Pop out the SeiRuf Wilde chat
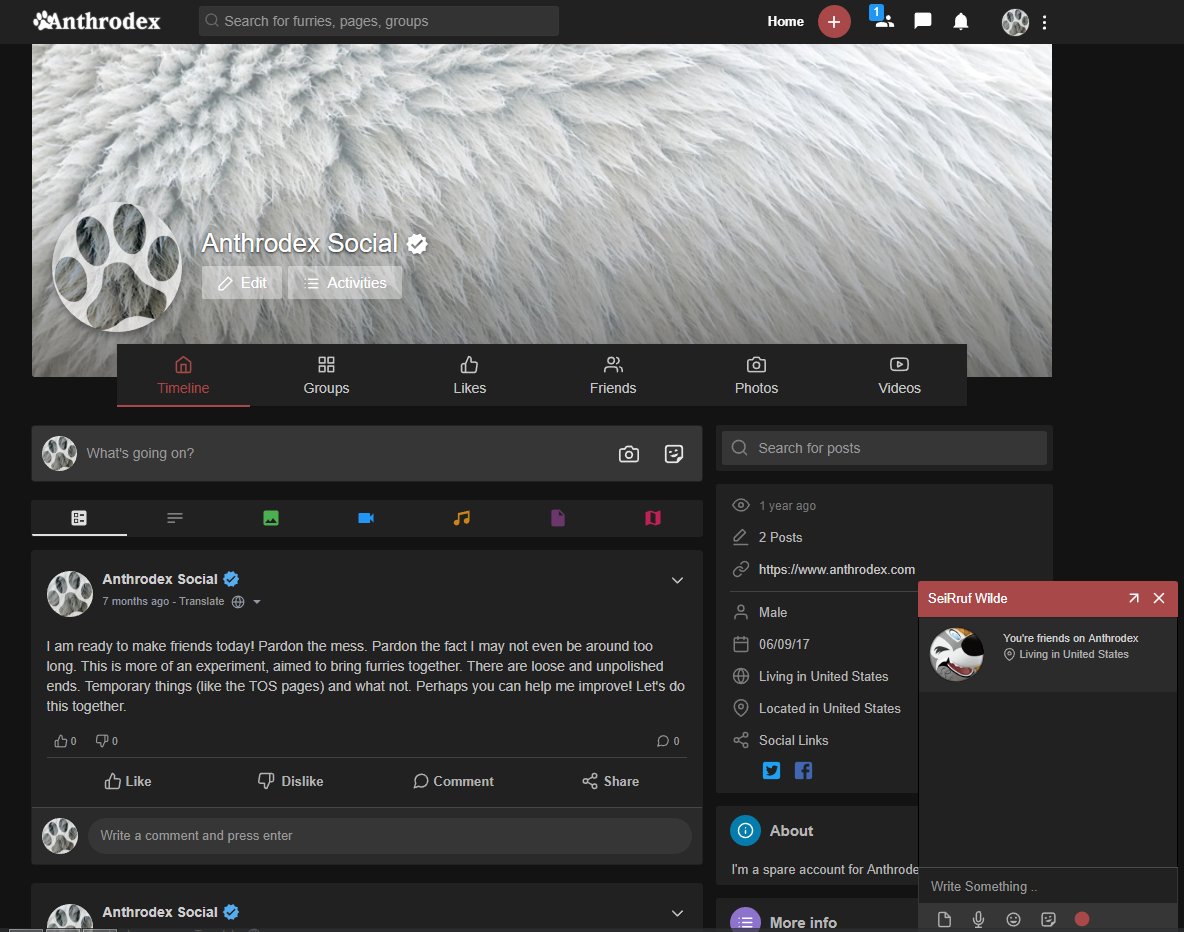Image resolution: width=1184 pixels, height=932 pixels. [x=1133, y=598]
